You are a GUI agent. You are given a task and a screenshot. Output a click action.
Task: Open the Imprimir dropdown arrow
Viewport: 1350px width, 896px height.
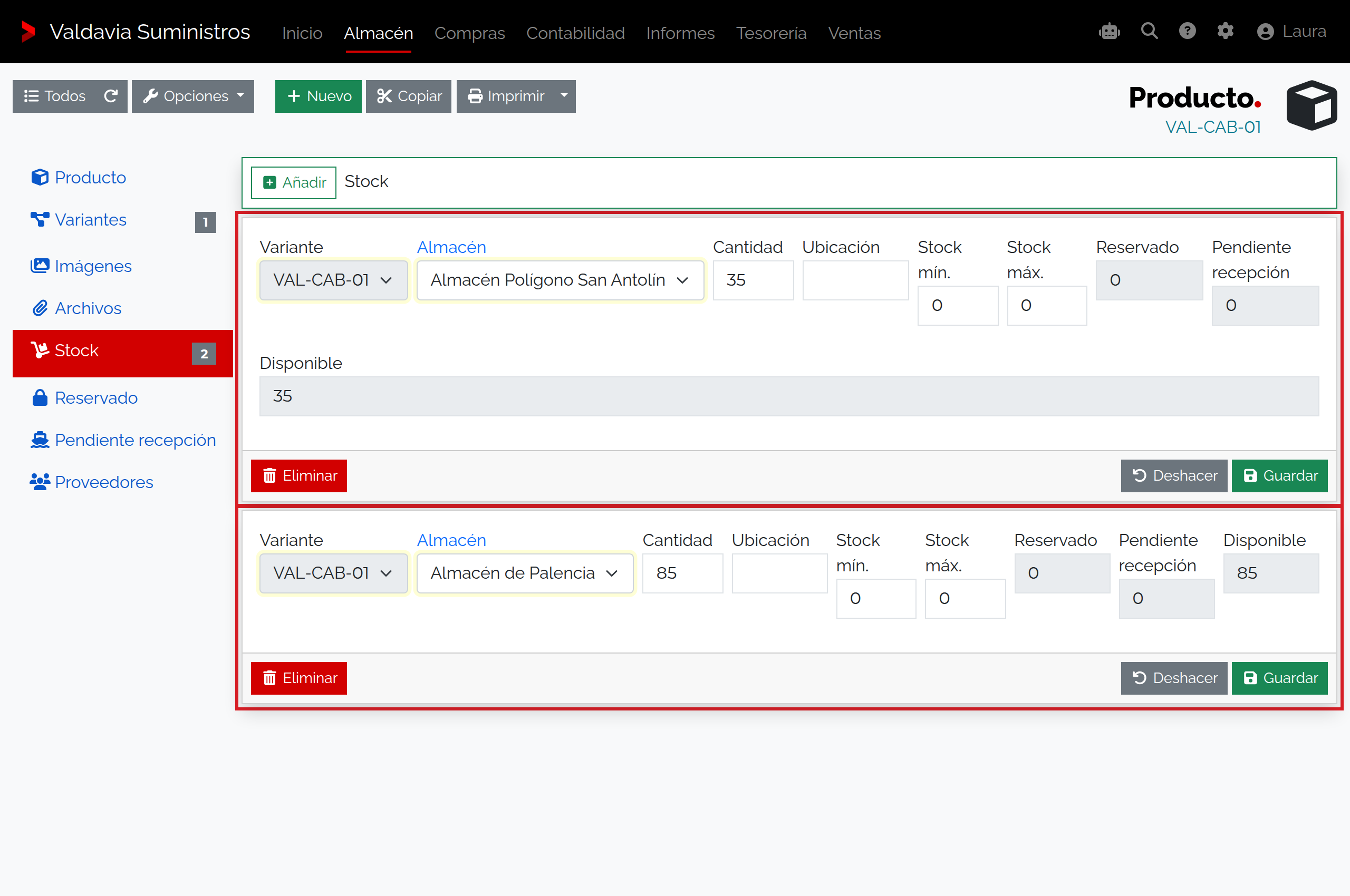[x=564, y=96]
